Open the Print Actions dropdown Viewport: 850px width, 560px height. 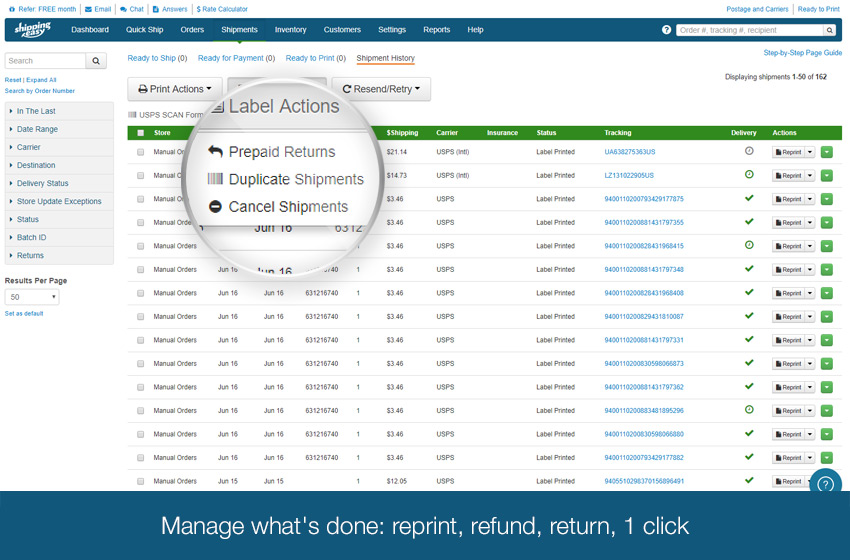coord(175,89)
